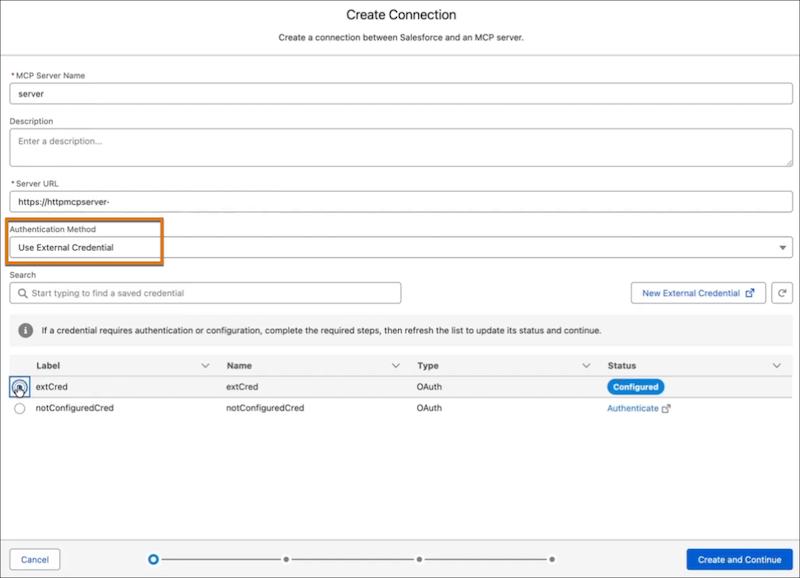Click the Label column header

(48, 366)
